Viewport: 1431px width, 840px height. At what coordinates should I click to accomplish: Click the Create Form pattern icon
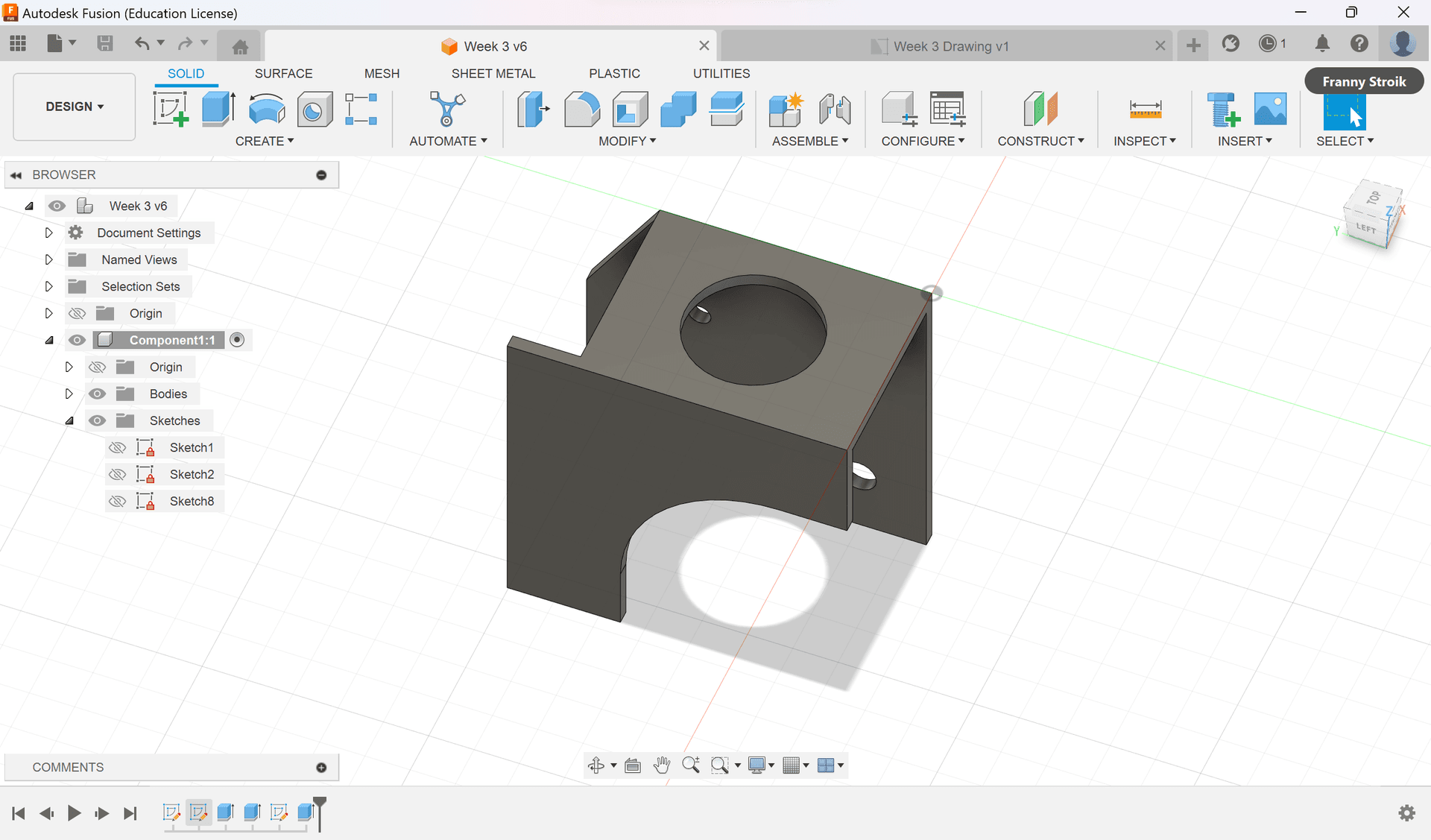pos(361,109)
